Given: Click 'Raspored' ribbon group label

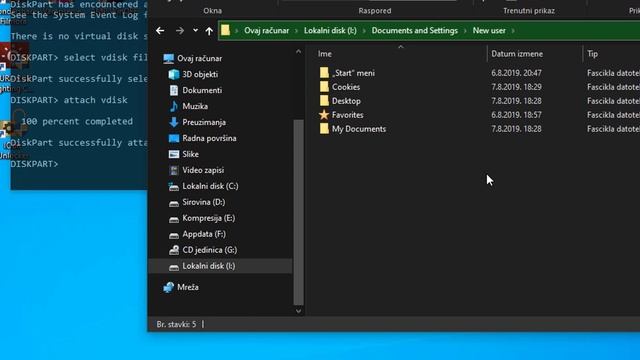Looking at the screenshot, I should 375,11.
